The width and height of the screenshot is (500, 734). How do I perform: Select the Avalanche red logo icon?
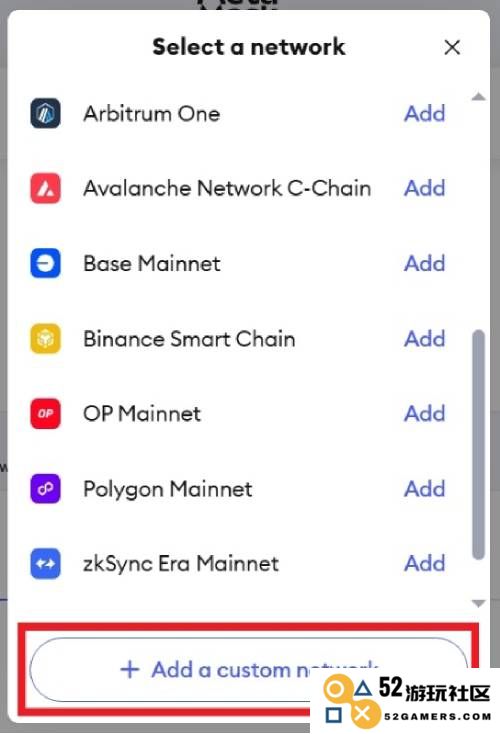pos(45,188)
